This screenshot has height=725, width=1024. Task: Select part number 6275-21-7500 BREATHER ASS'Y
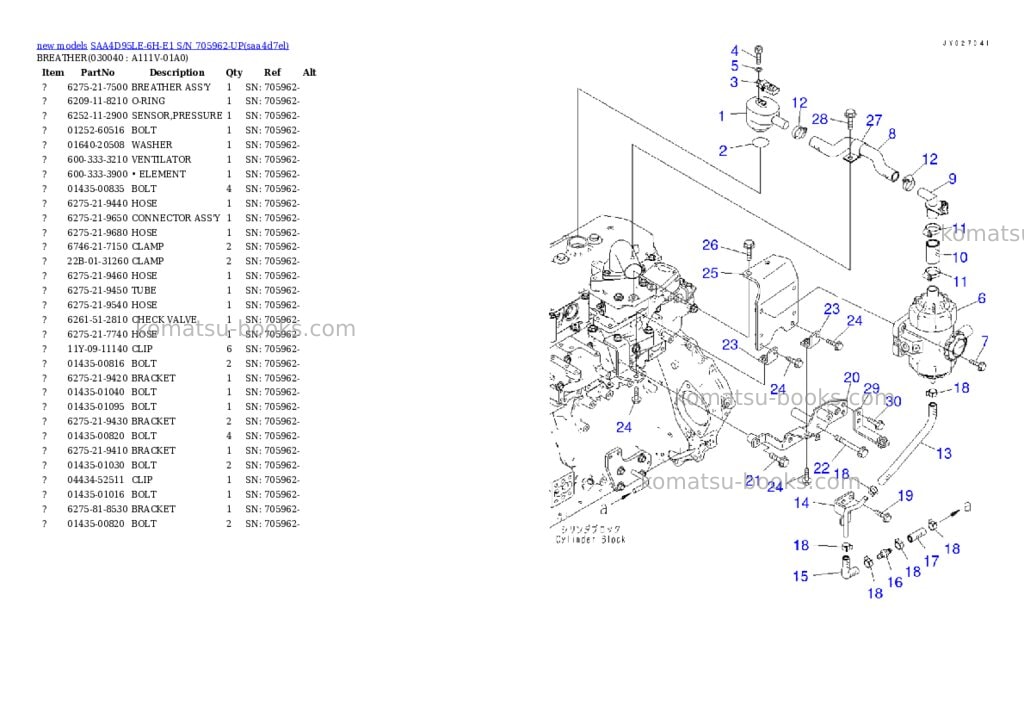pyautogui.click(x=171, y=87)
